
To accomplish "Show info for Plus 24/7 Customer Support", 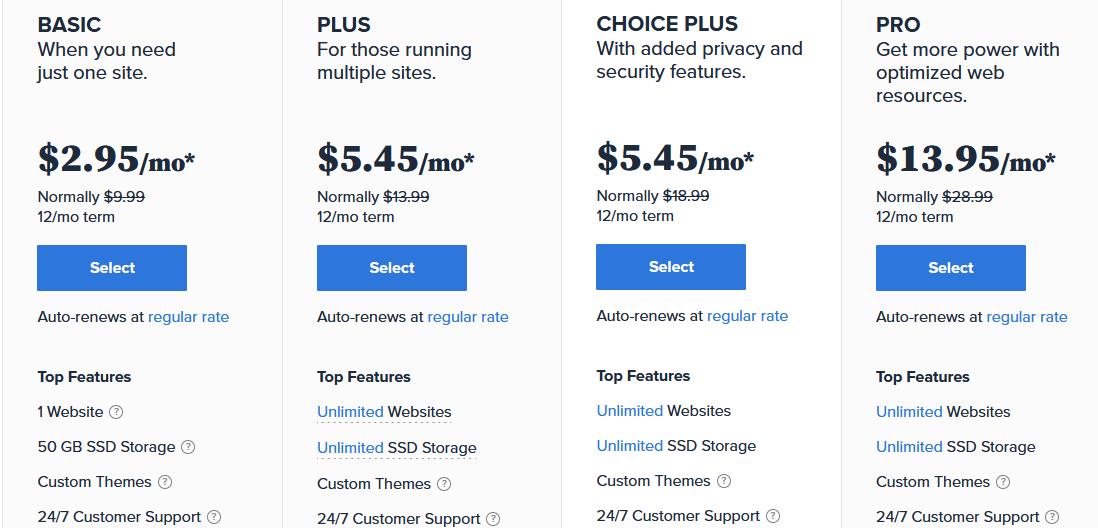I will pos(494,519).
